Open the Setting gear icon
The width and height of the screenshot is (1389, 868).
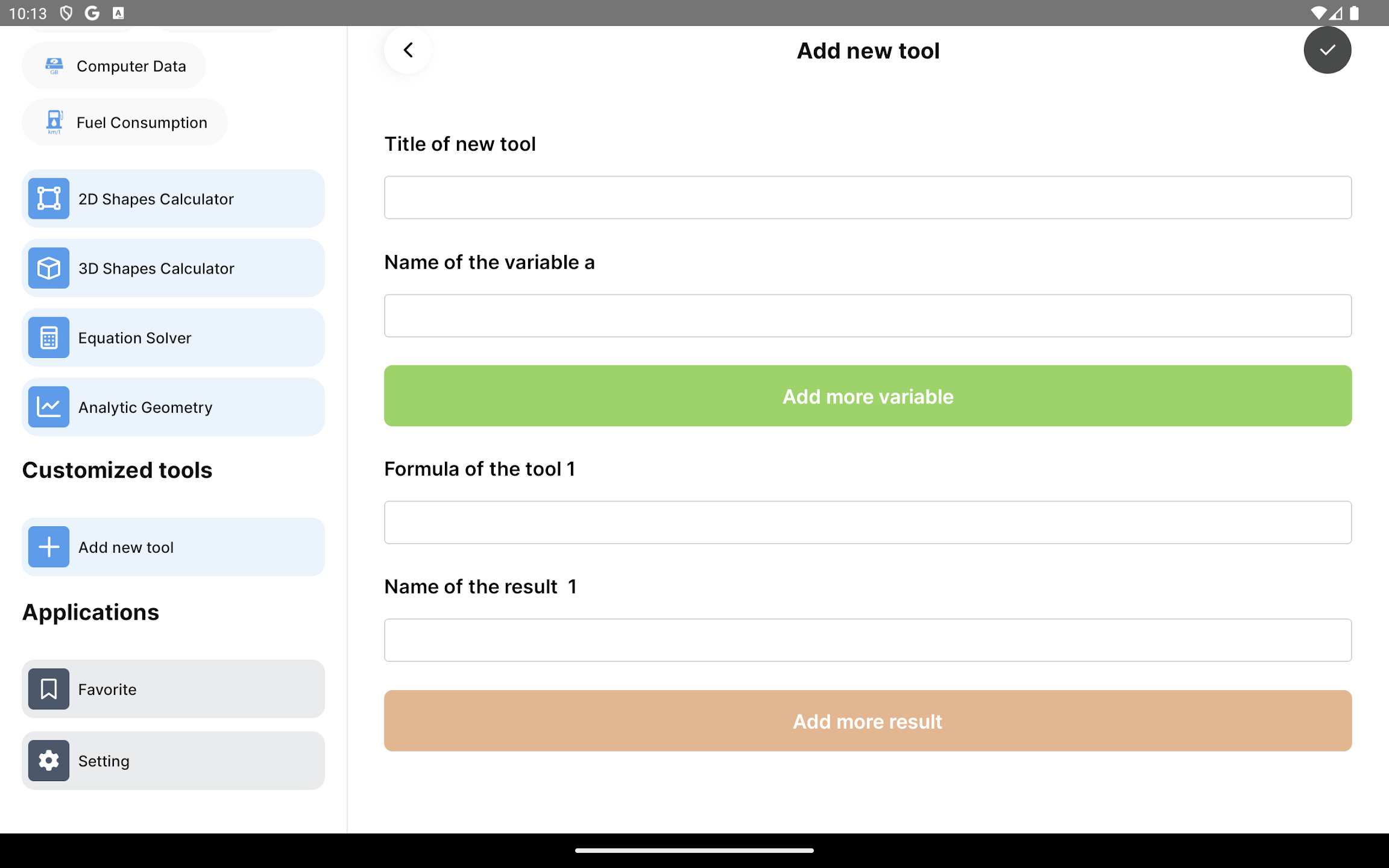click(49, 761)
